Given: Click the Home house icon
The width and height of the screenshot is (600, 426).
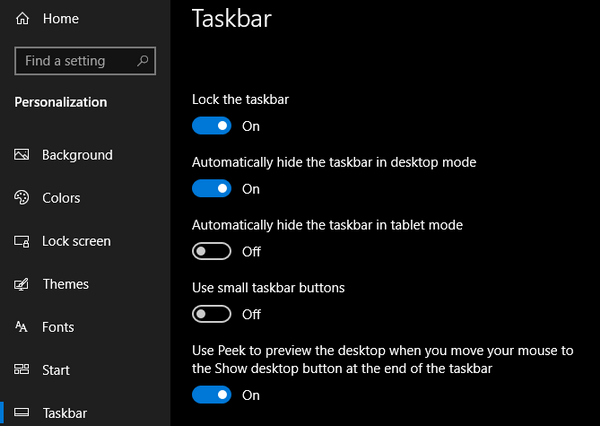Looking at the screenshot, I should pyautogui.click(x=22, y=19).
